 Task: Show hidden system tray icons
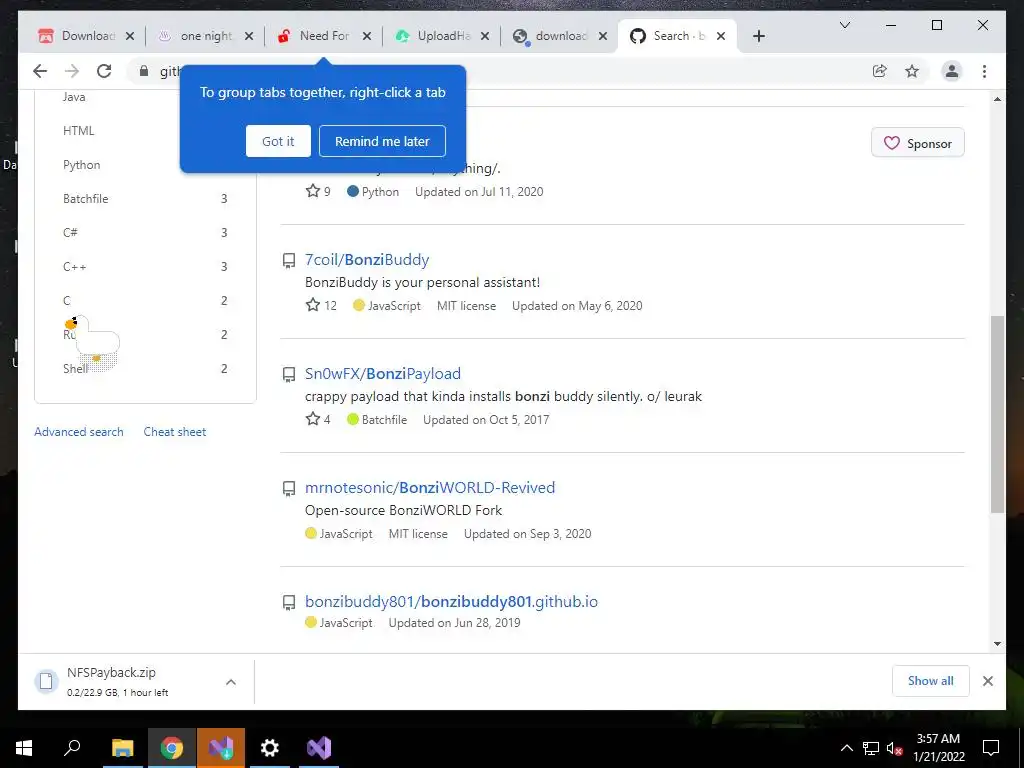click(x=846, y=748)
